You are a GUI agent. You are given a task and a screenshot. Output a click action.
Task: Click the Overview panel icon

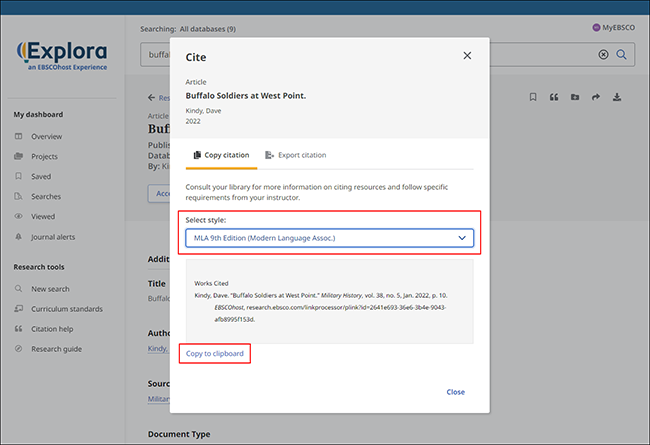tap(18, 136)
